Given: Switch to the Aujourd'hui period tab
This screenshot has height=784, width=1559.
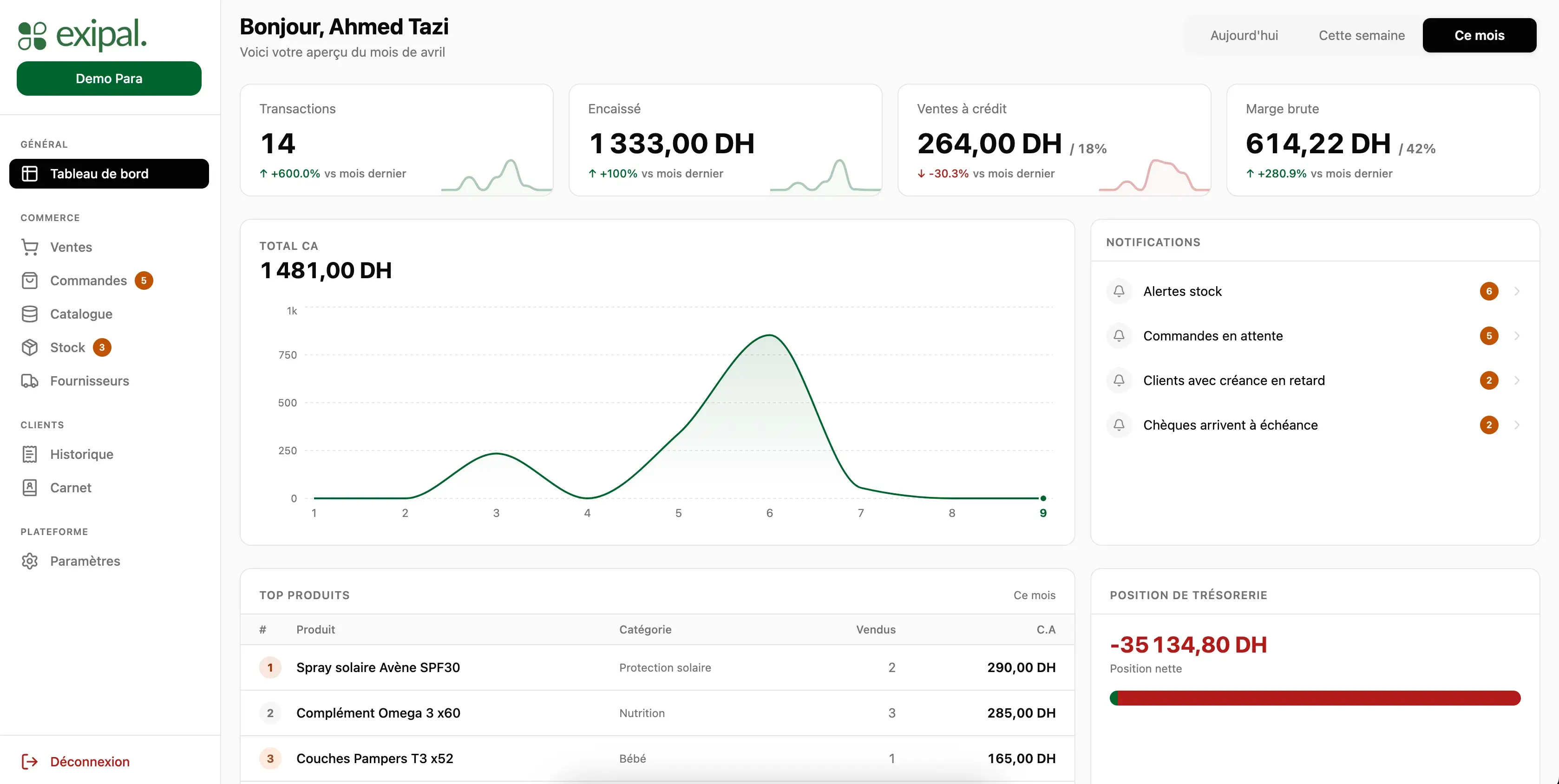Looking at the screenshot, I should click(x=1244, y=35).
